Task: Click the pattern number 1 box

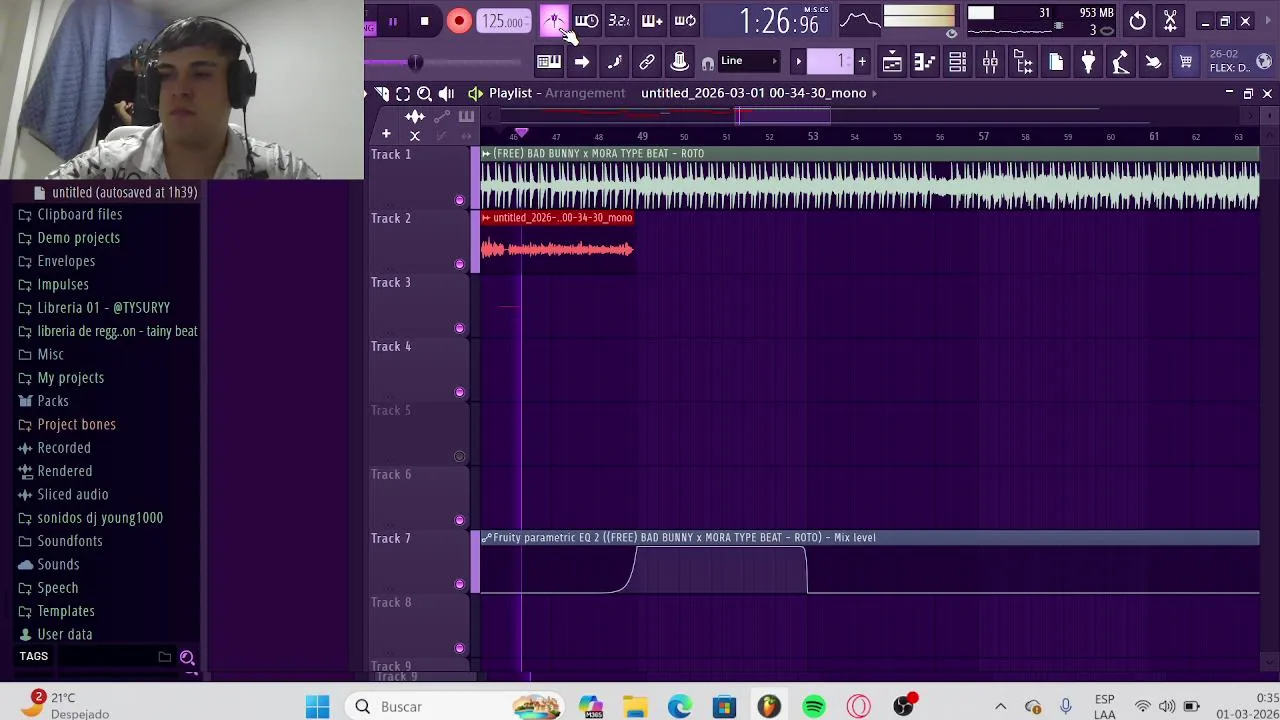Action: 830,62
